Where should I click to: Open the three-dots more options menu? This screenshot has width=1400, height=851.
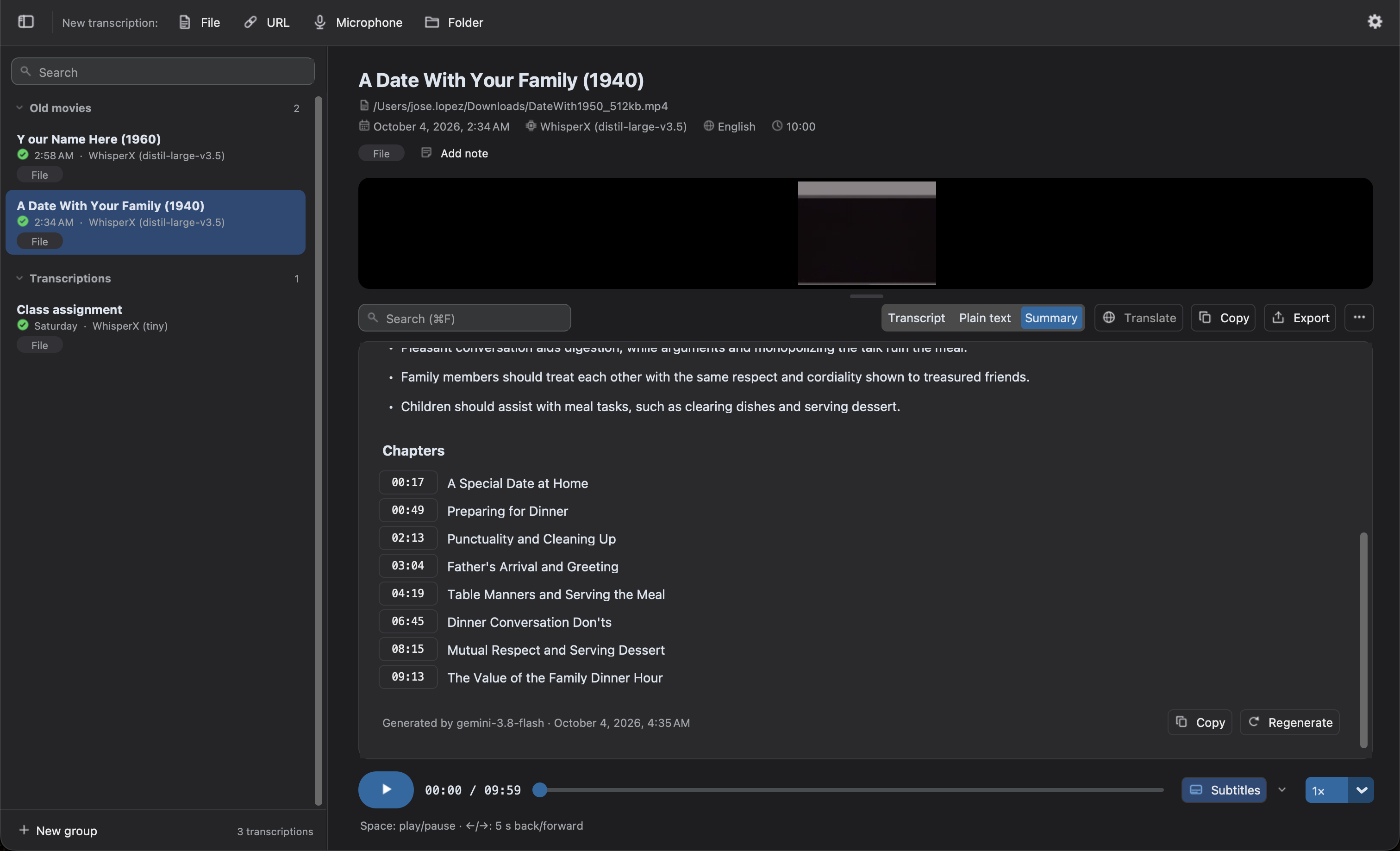(x=1359, y=318)
